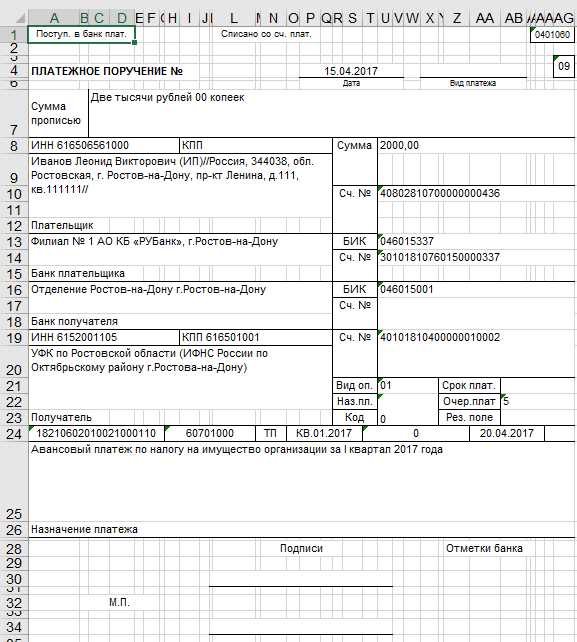This screenshot has height=642, width=577.
Task: Select column header L
Action: 233,18
